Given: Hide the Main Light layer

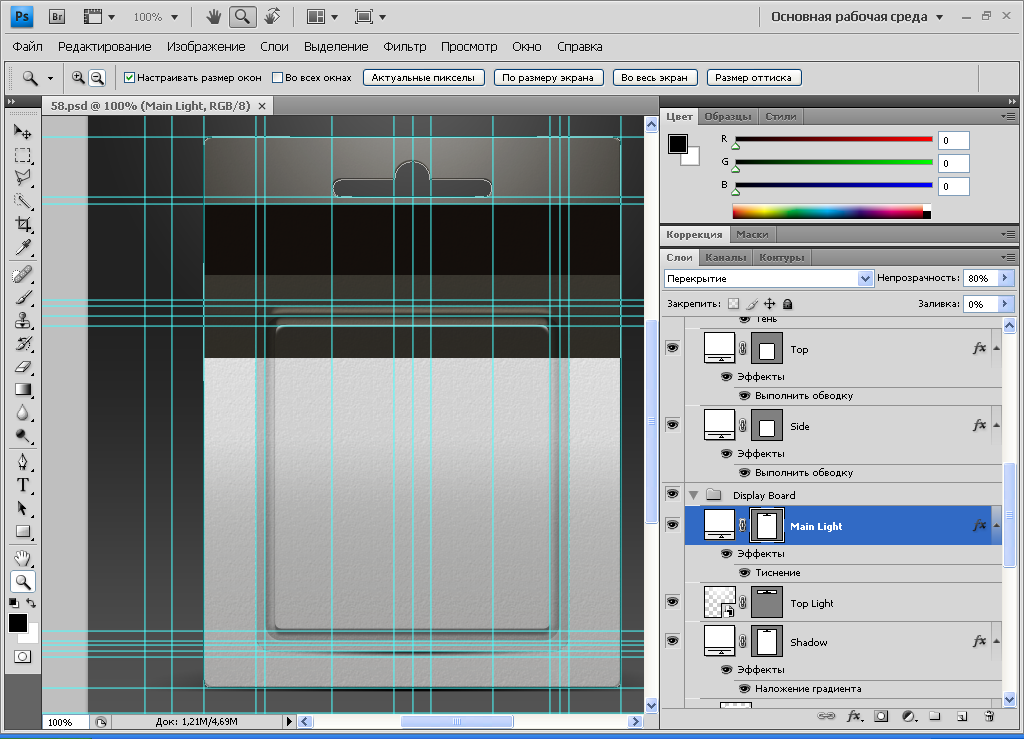Looking at the screenshot, I should [x=673, y=525].
